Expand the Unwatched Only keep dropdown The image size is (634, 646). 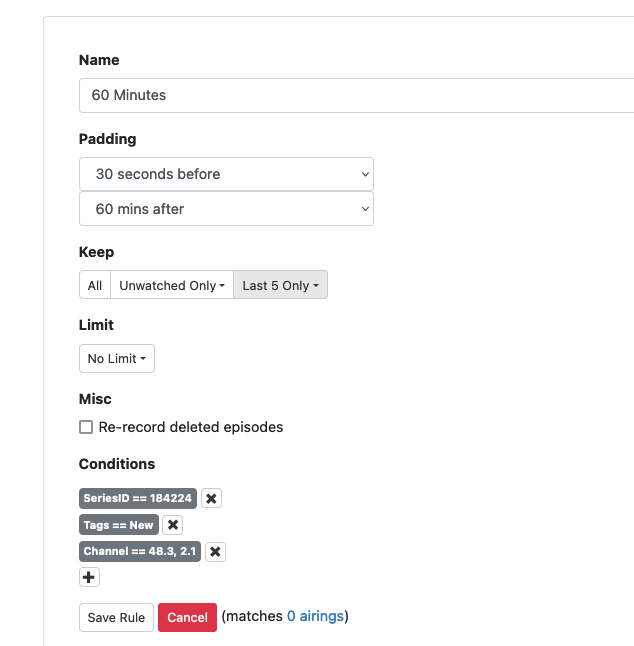(171, 285)
